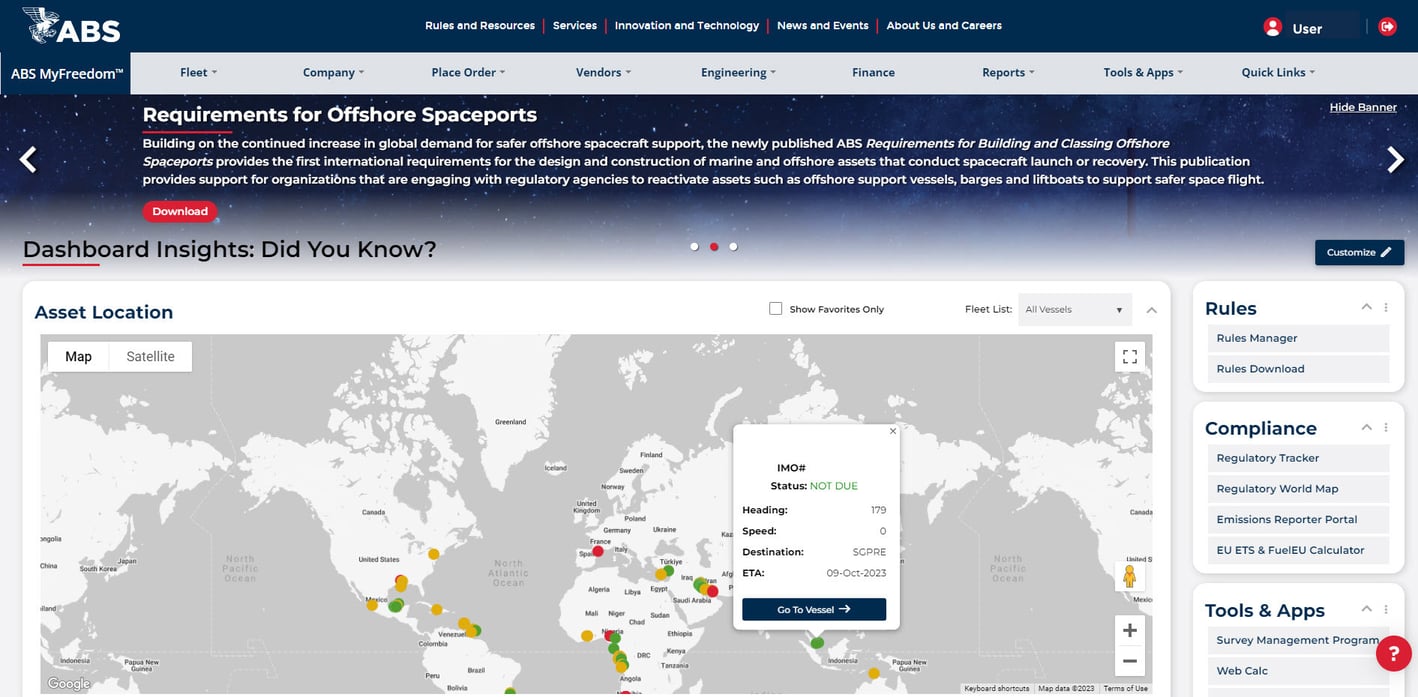Click Go To Vessel button
This screenshot has height=697, width=1418.
tap(814, 609)
